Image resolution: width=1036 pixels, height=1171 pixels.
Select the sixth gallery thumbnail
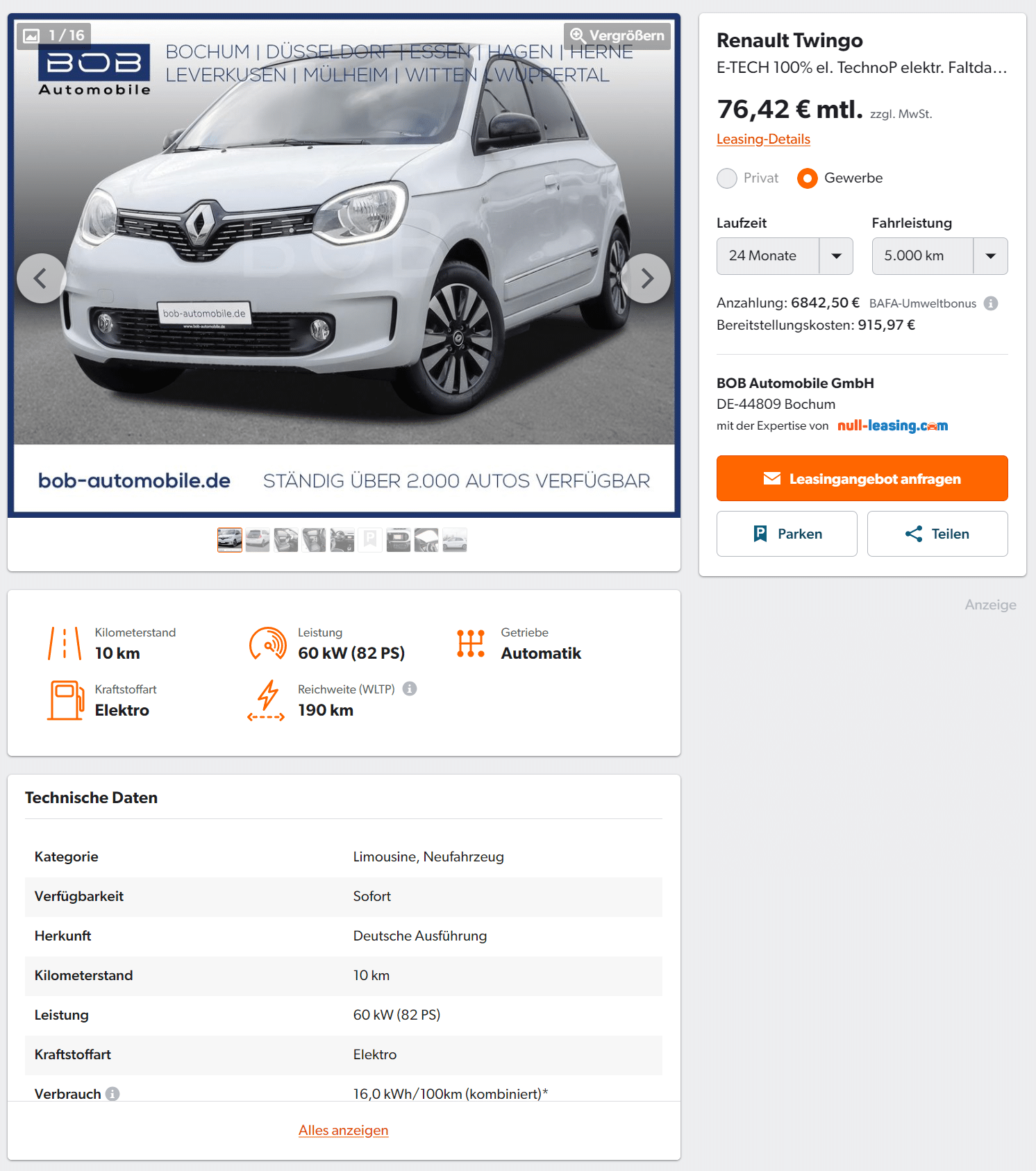pyautogui.click(x=370, y=539)
